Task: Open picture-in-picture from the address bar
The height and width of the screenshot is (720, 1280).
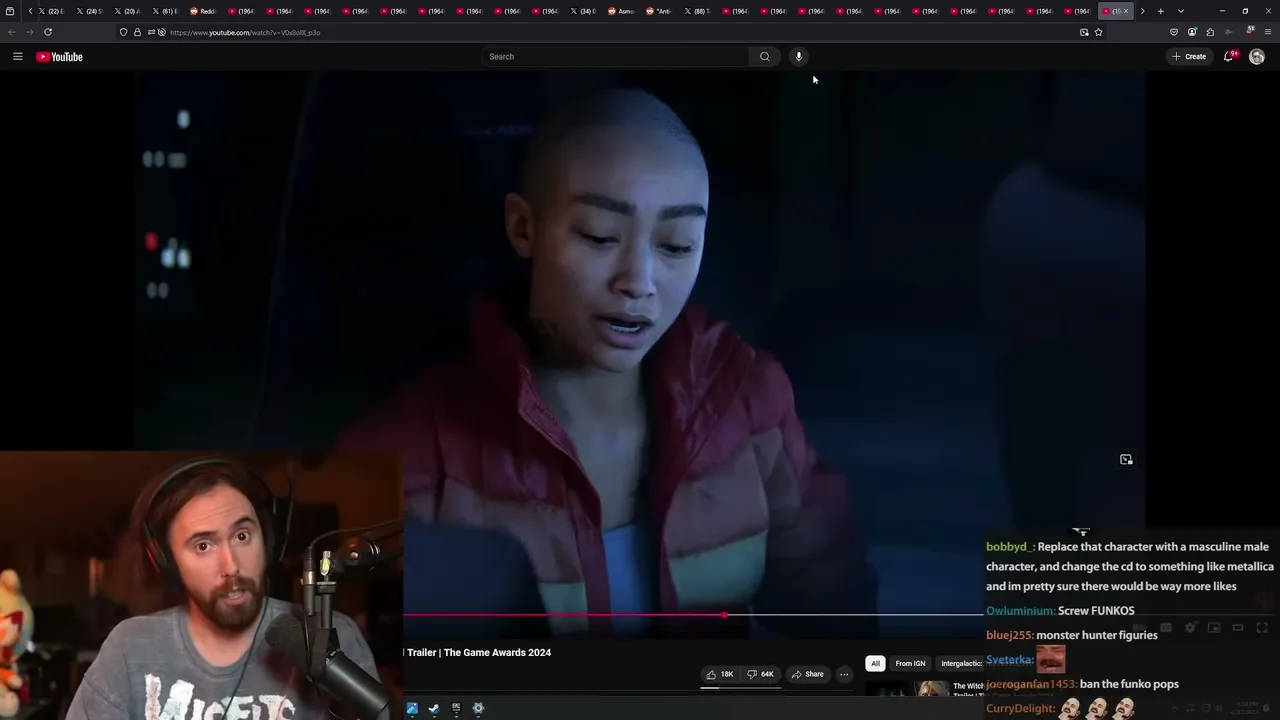Action: point(1084,32)
